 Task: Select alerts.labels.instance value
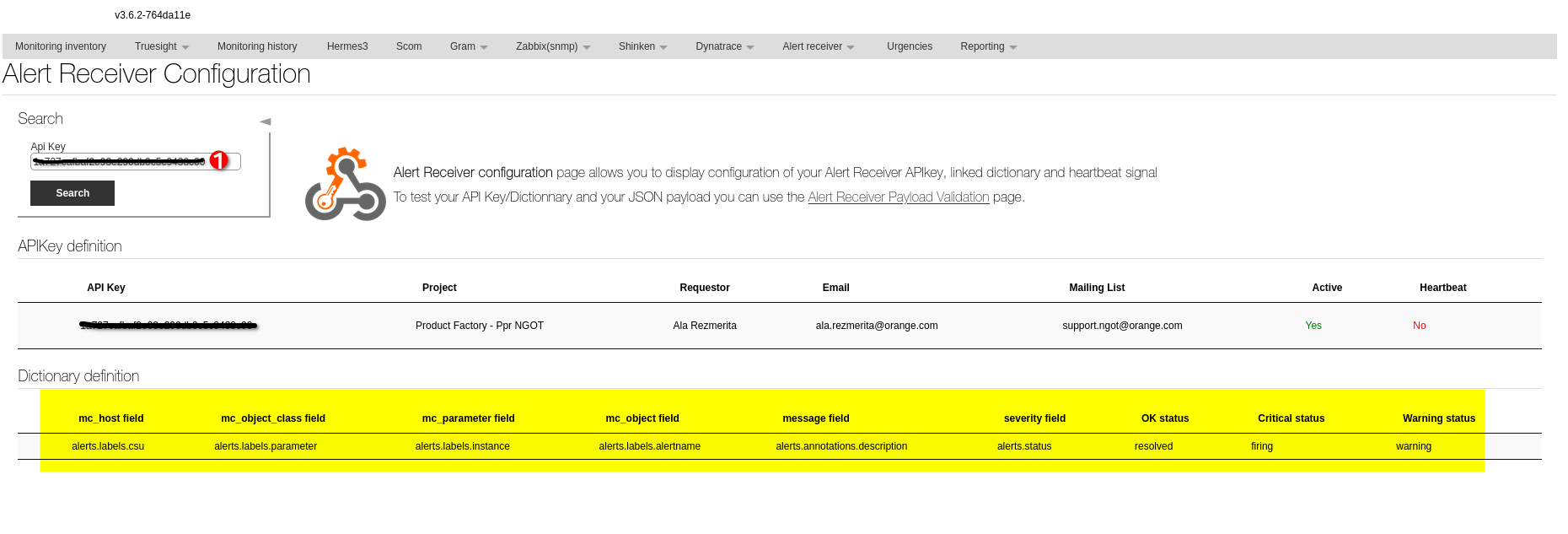(x=463, y=446)
